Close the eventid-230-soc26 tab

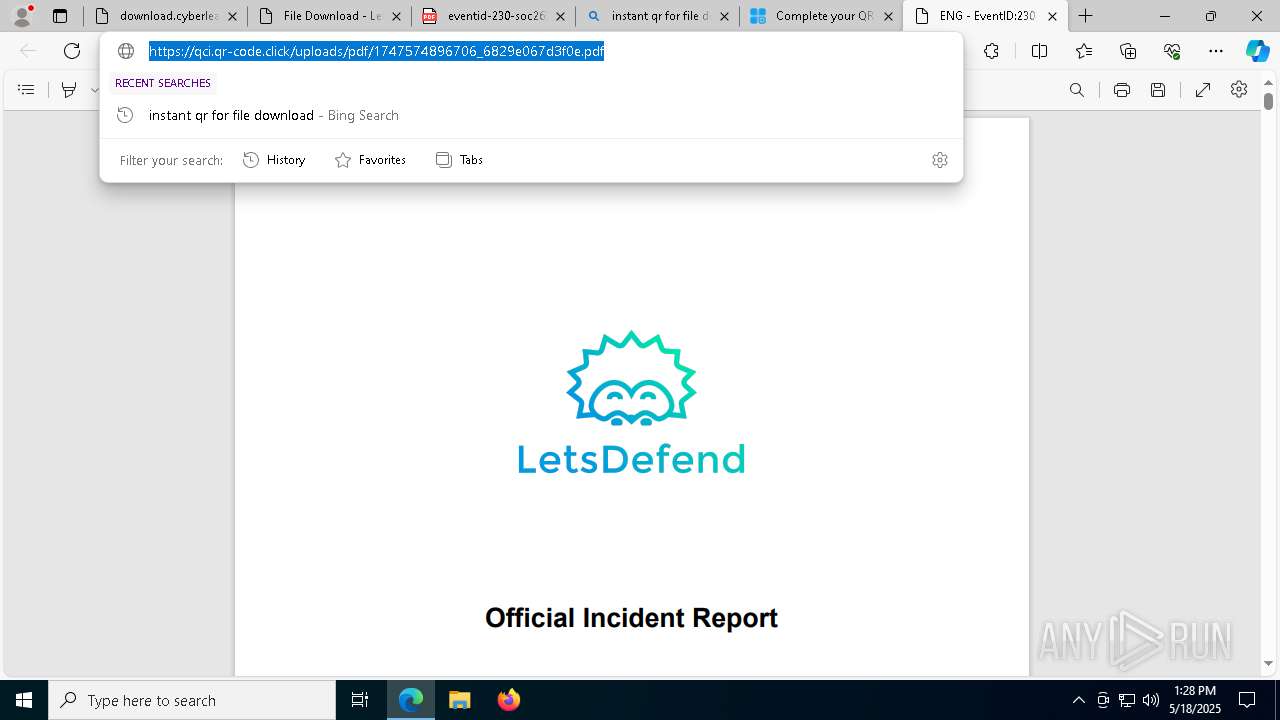point(560,16)
